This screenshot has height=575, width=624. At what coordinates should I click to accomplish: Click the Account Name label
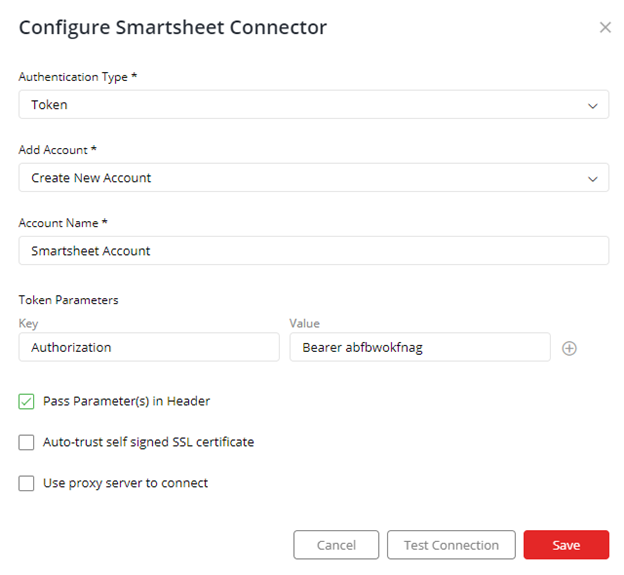point(63,223)
